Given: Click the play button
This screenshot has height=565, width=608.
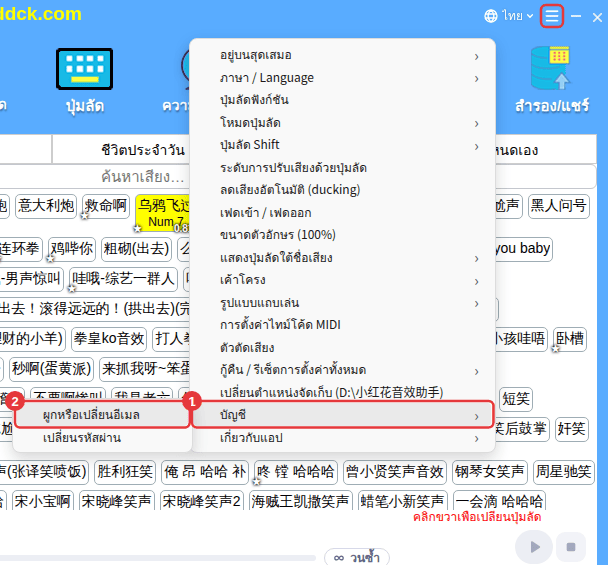Looking at the screenshot, I should tap(534, 547).
